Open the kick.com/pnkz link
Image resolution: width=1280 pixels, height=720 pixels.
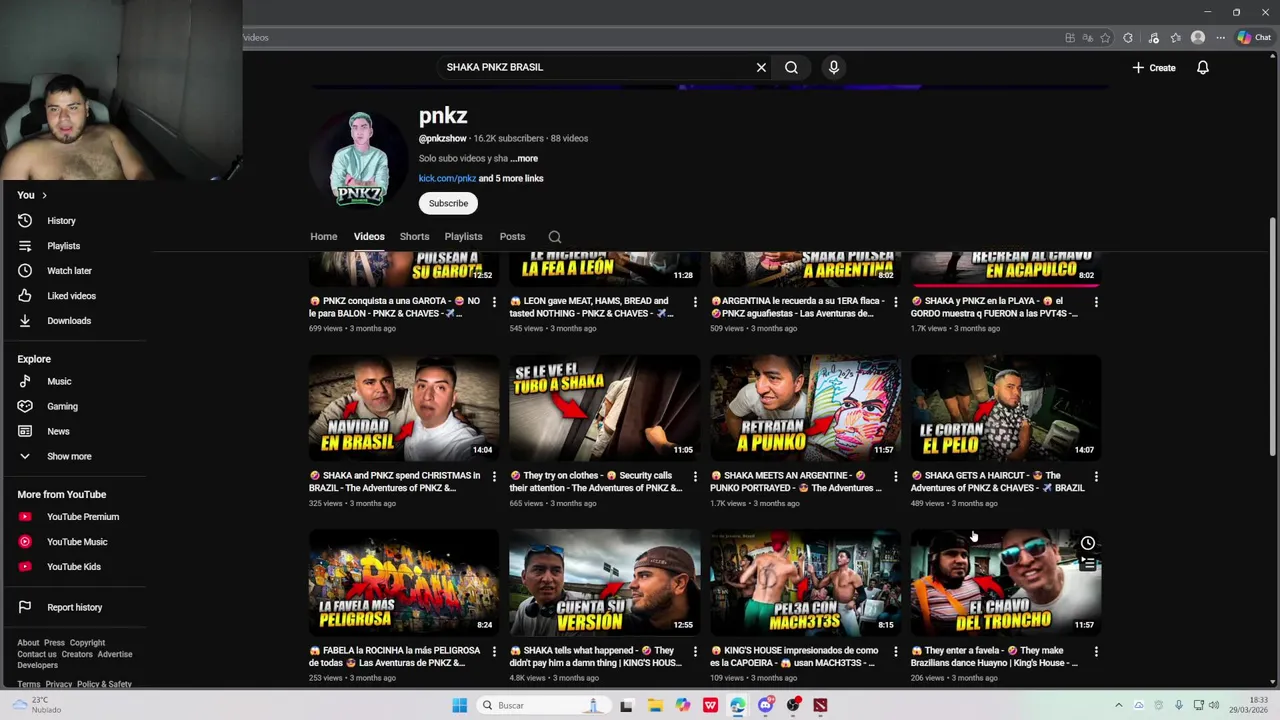pyautogui.click(x=447, y=178)
